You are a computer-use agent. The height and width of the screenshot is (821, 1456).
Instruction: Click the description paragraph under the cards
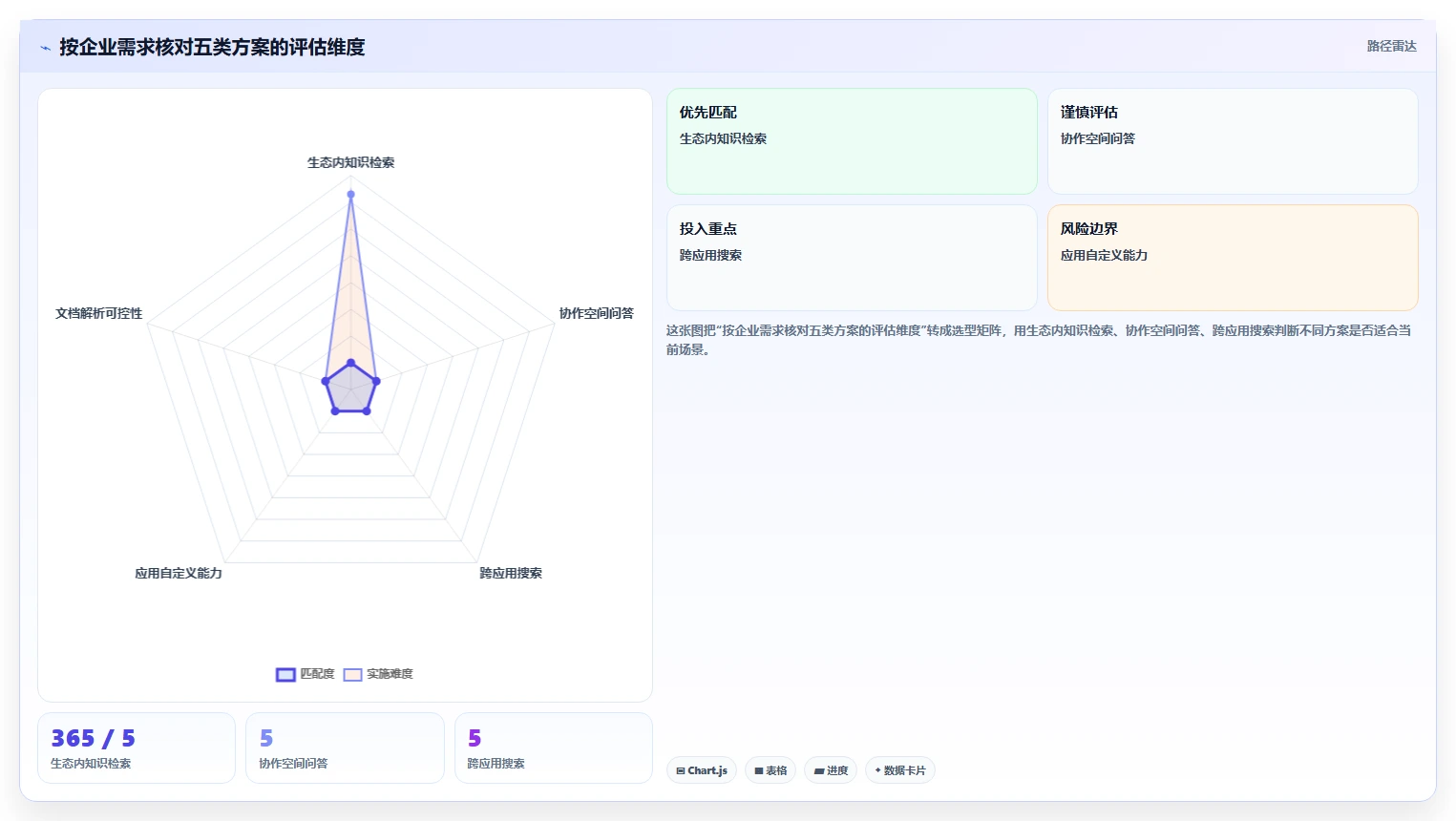click(1040, 340)
